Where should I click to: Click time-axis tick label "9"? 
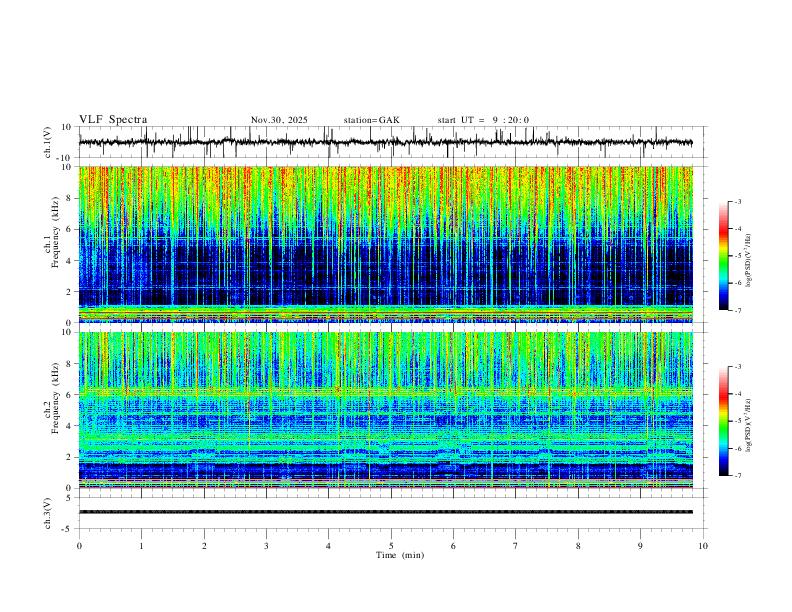pyautogui.click(x=640, y=546)
